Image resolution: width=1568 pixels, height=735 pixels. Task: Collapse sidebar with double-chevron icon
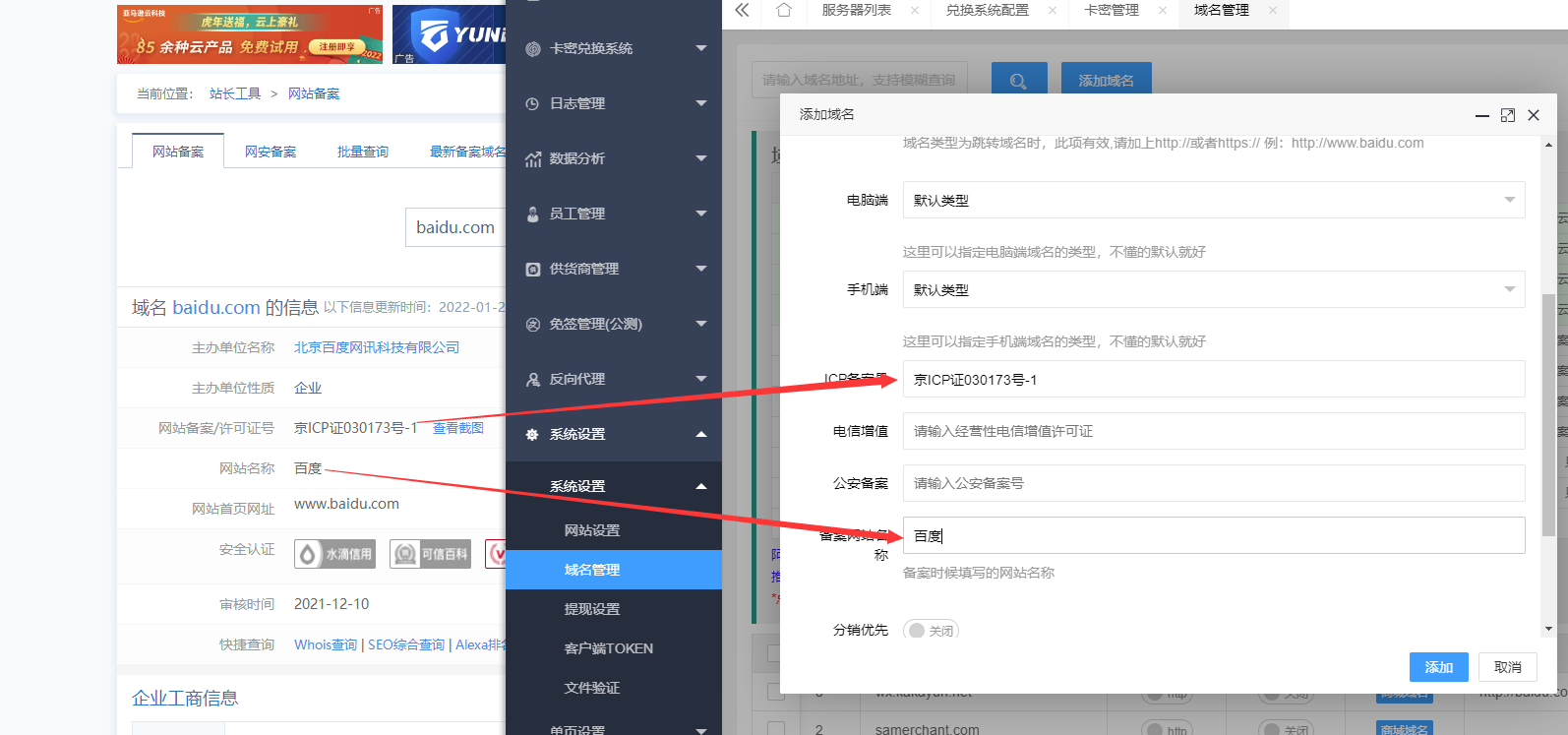click(742, 10)
